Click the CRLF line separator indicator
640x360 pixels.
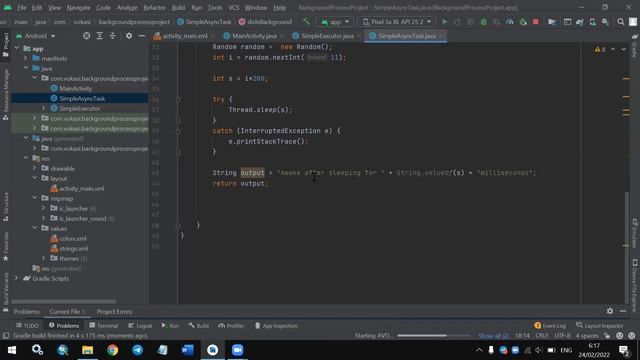[542, 336]
